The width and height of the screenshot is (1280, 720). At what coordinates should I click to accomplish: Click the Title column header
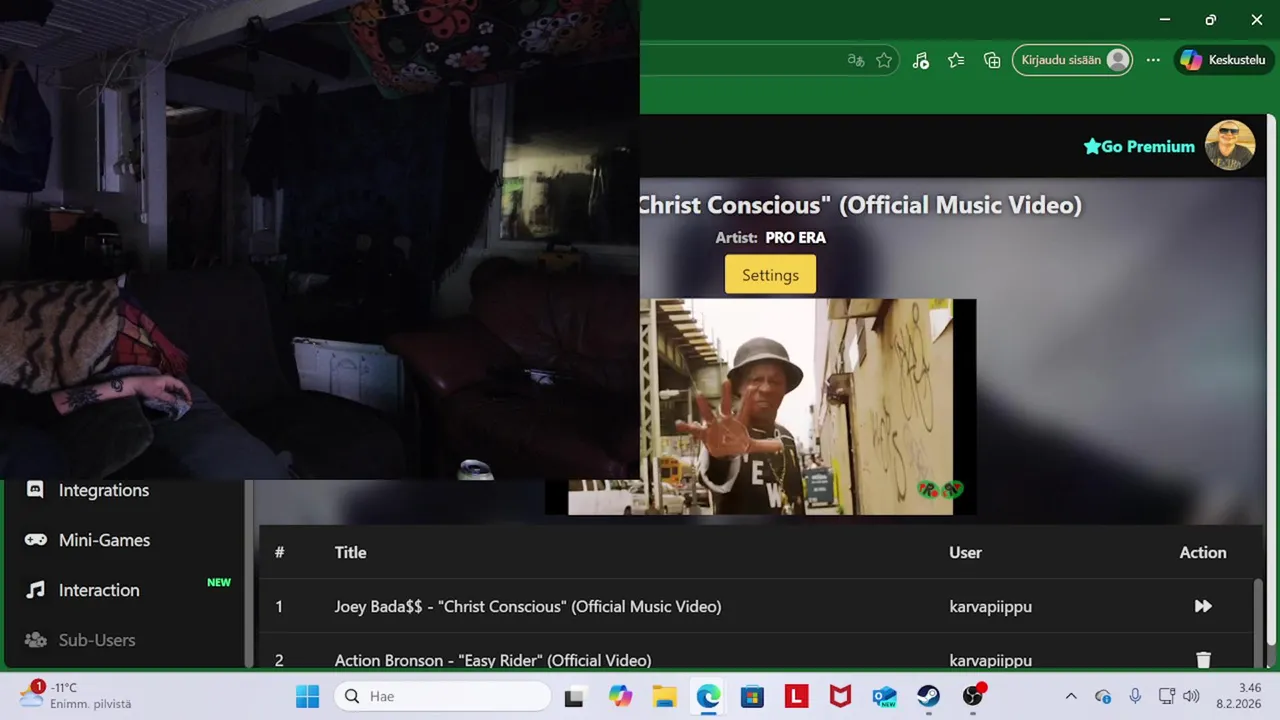pyautogui.click(x=350, y=552)
